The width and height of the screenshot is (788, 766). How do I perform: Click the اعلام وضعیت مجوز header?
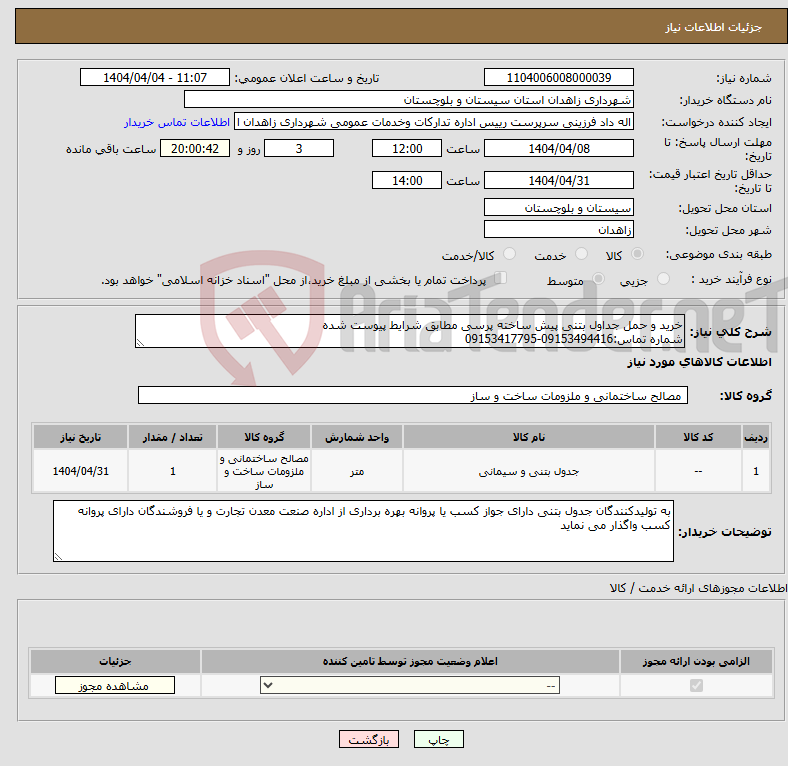410,661
